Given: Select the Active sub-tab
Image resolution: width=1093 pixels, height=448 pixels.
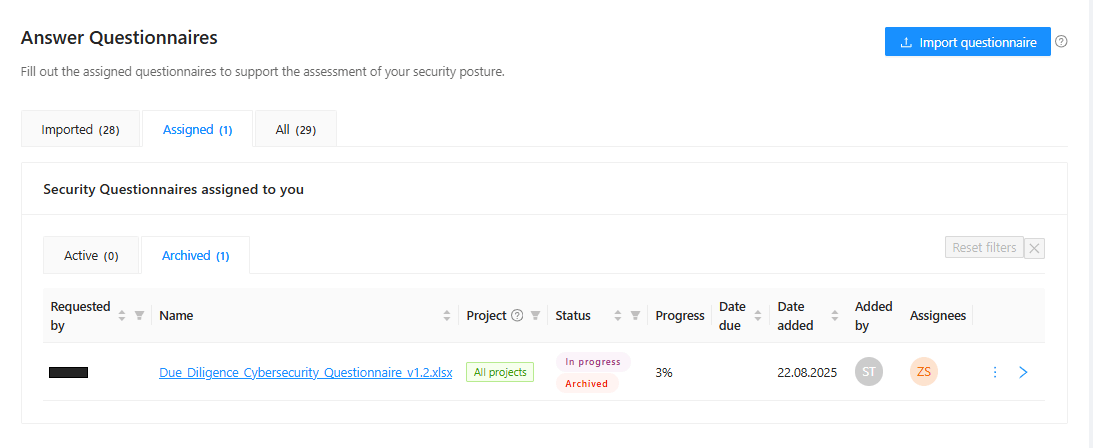Looking at the screenshot, I should (x=91, y=256).
